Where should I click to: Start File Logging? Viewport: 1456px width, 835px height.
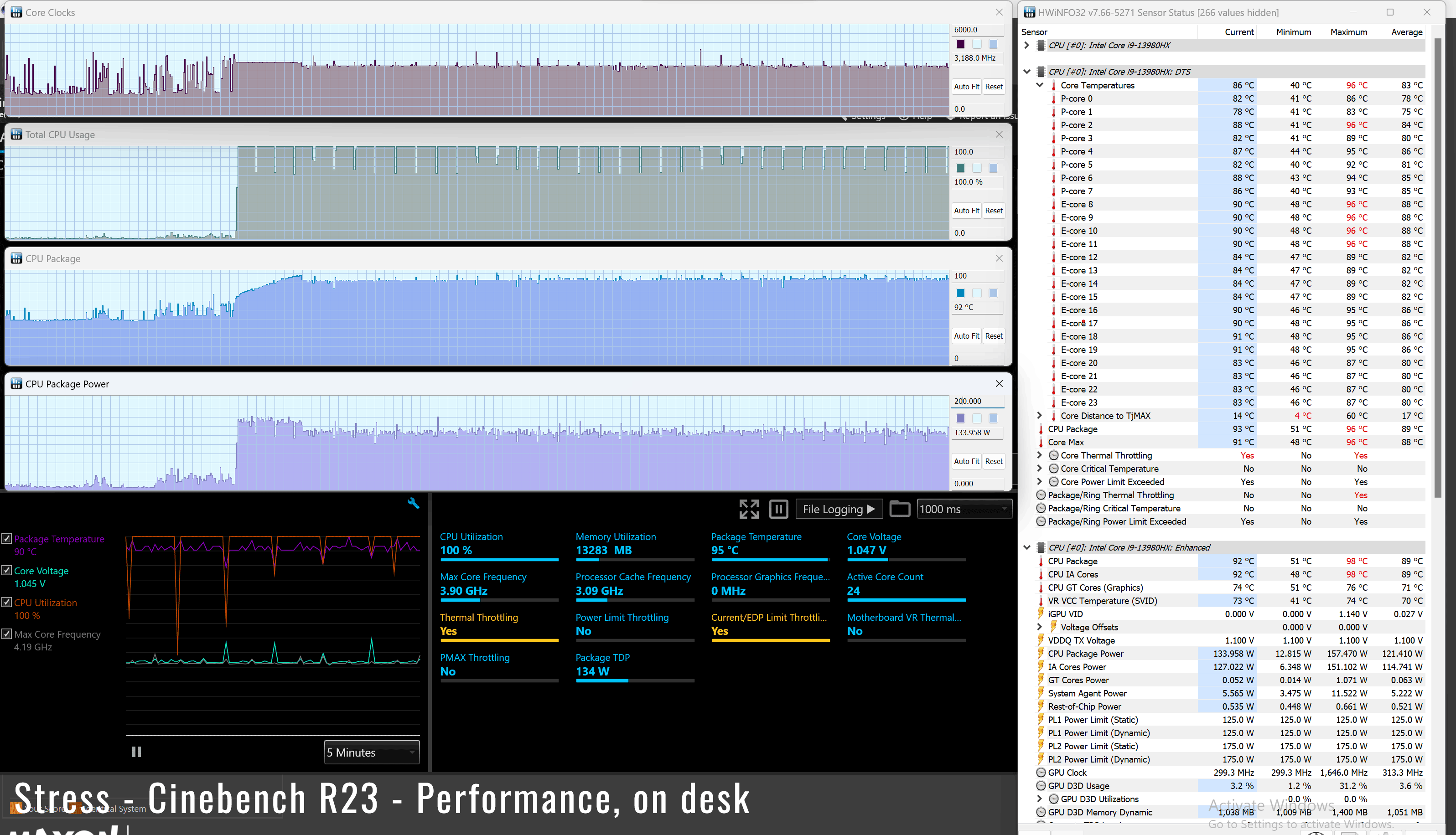pos(838,509)
